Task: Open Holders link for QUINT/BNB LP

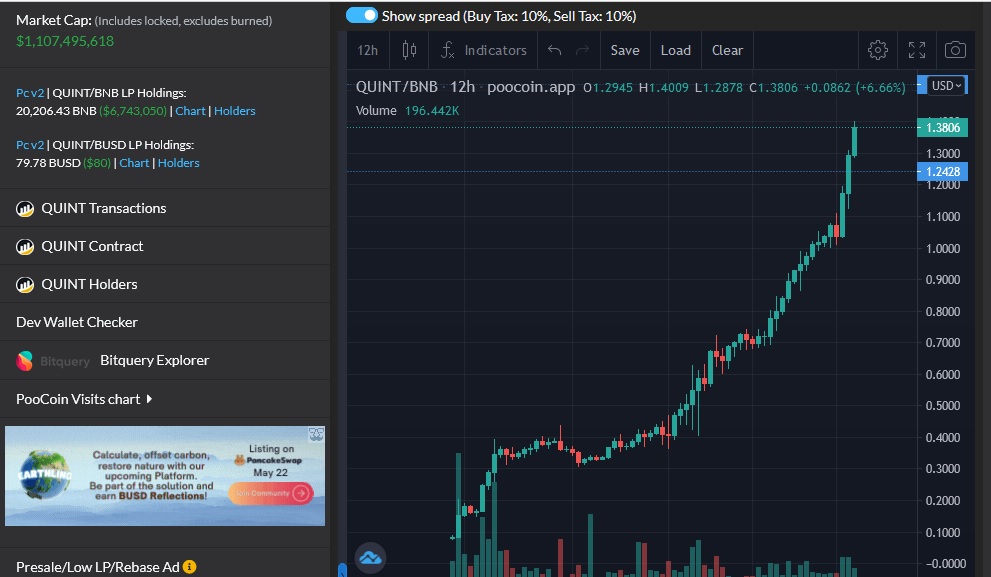Action: 234,111
